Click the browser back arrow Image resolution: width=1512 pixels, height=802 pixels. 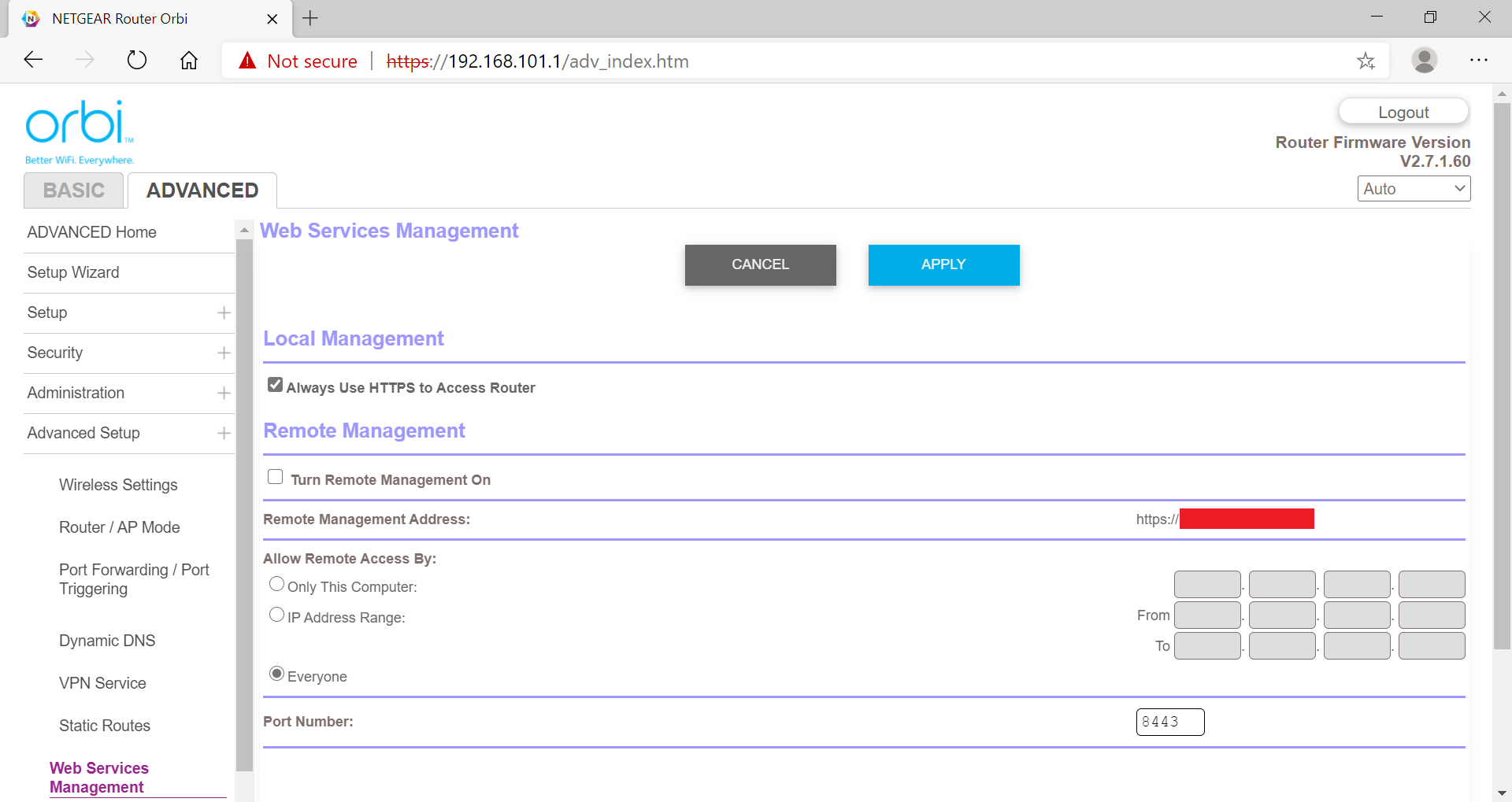(33, 61)
